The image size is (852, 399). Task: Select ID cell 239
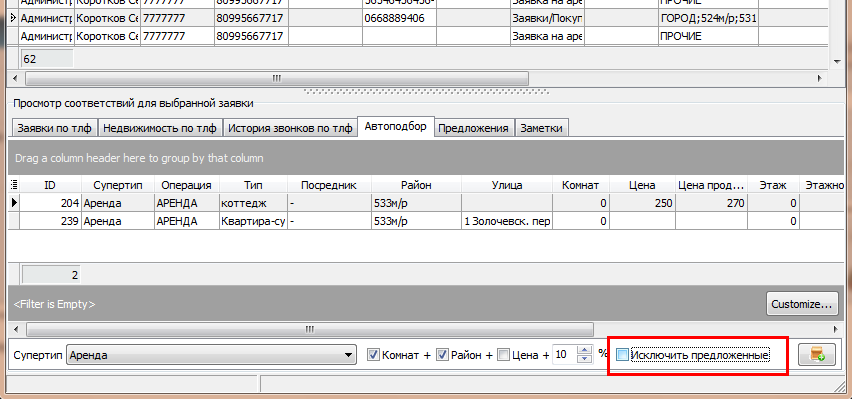[51, 221]
